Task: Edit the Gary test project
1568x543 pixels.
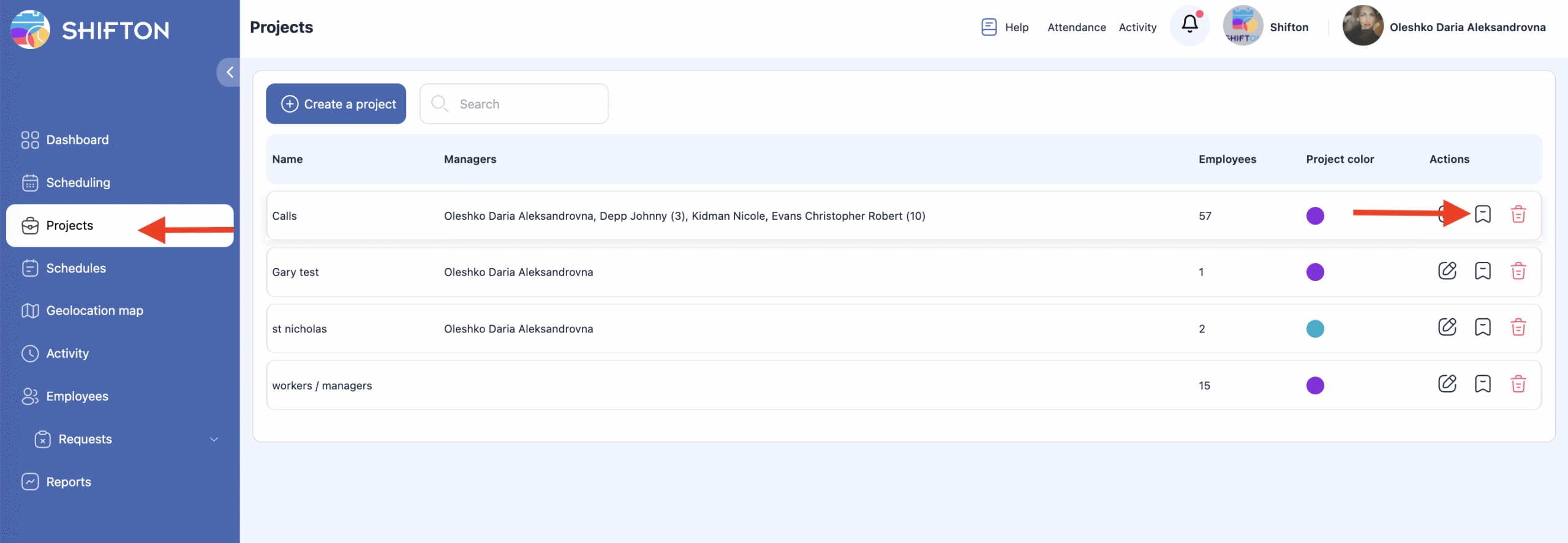Action: click(1447, 271)
